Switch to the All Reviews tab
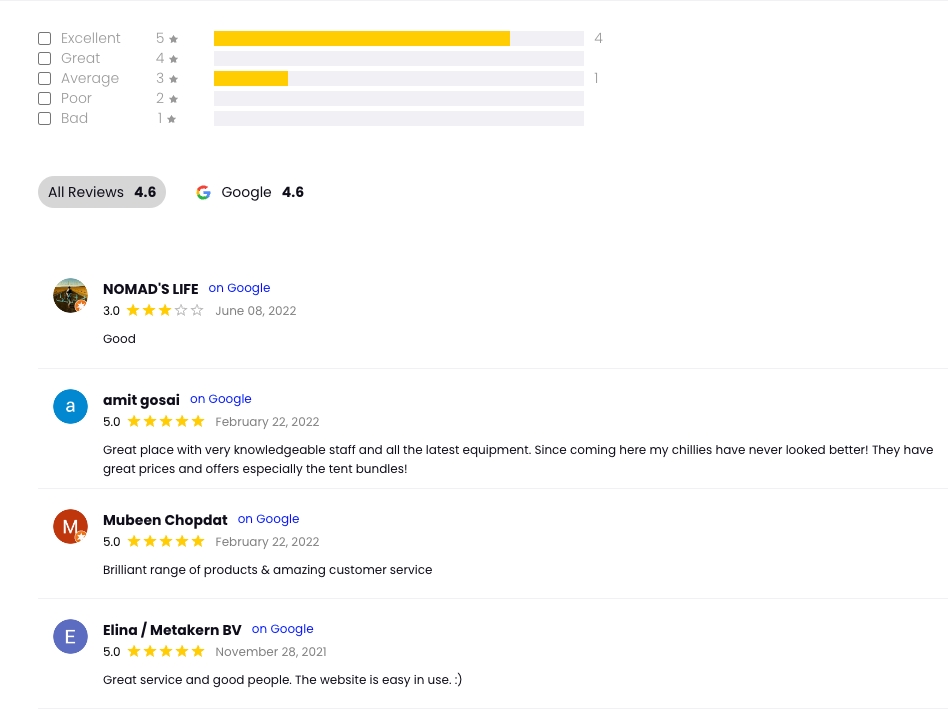 [x=102, y=192]
